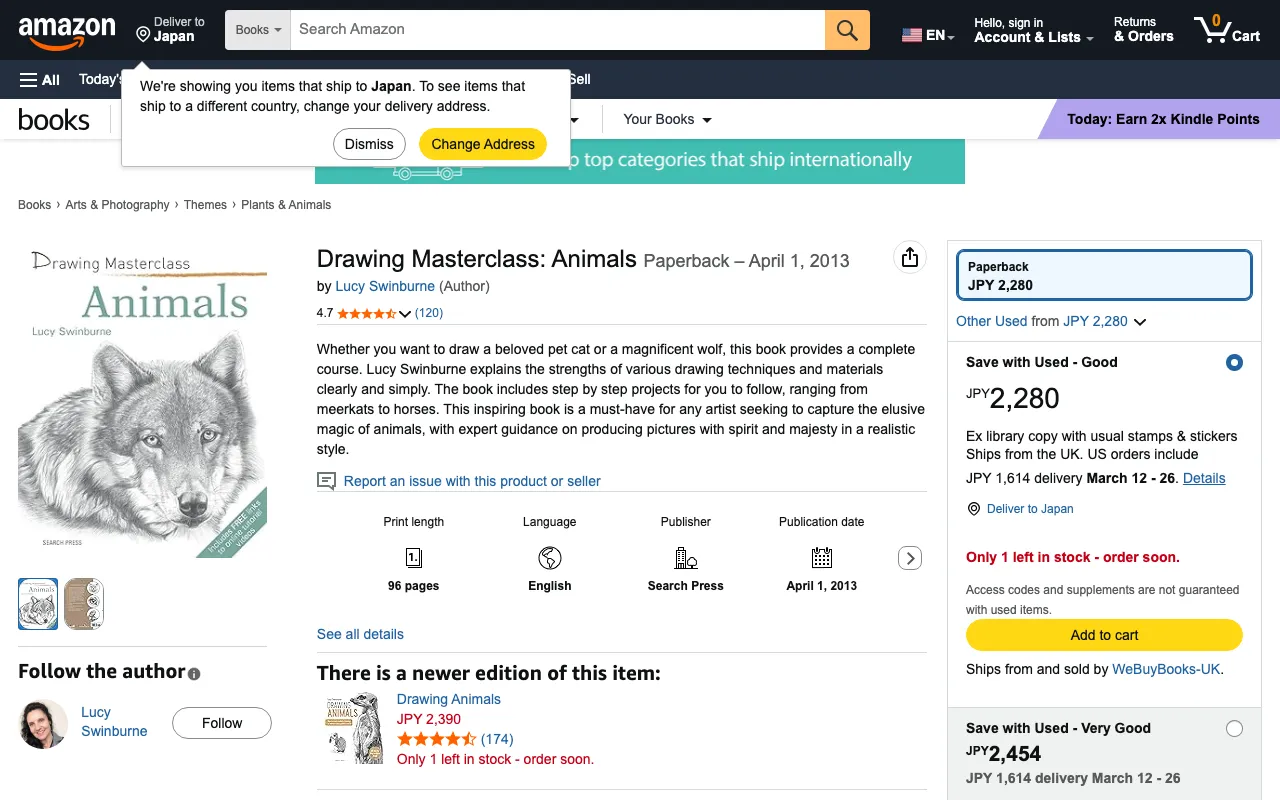Viewport: 1280px width, 800px height.
Task: Click the share icon near the product title
Action: click(x=909, y=257)
